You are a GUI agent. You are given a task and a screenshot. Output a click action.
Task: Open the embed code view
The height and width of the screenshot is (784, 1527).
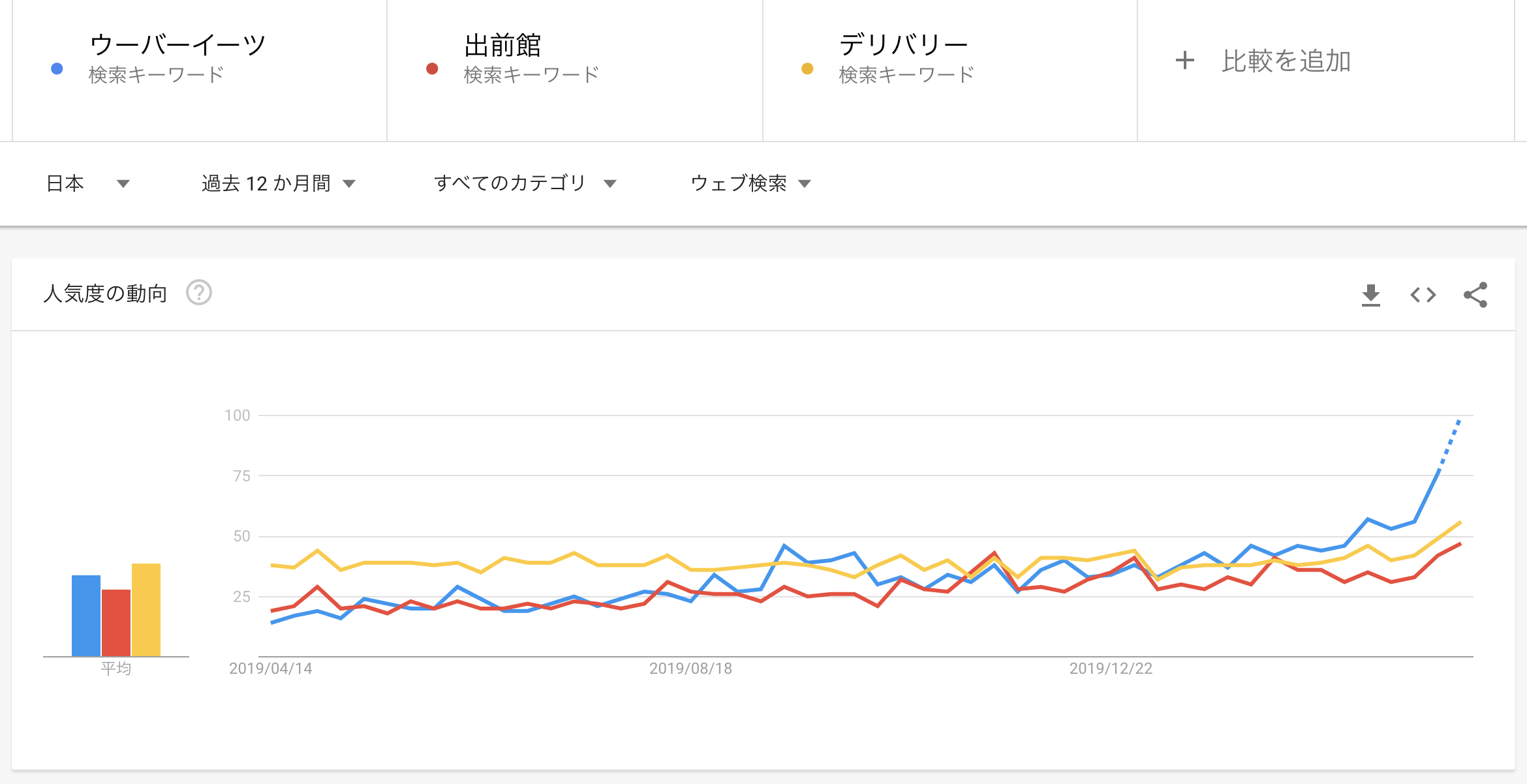coord(1425,295)
